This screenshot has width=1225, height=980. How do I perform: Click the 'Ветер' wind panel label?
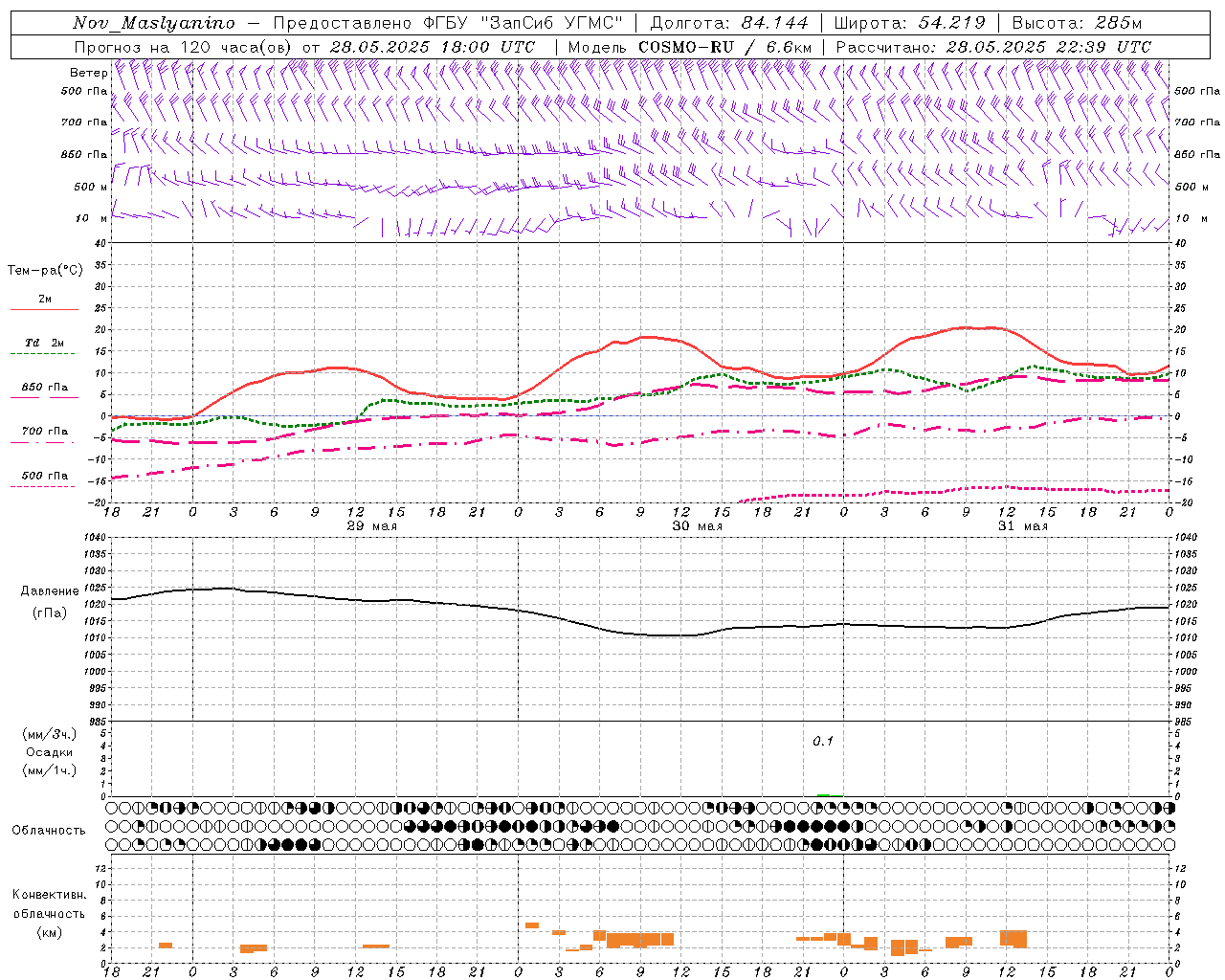pos(88,73)
